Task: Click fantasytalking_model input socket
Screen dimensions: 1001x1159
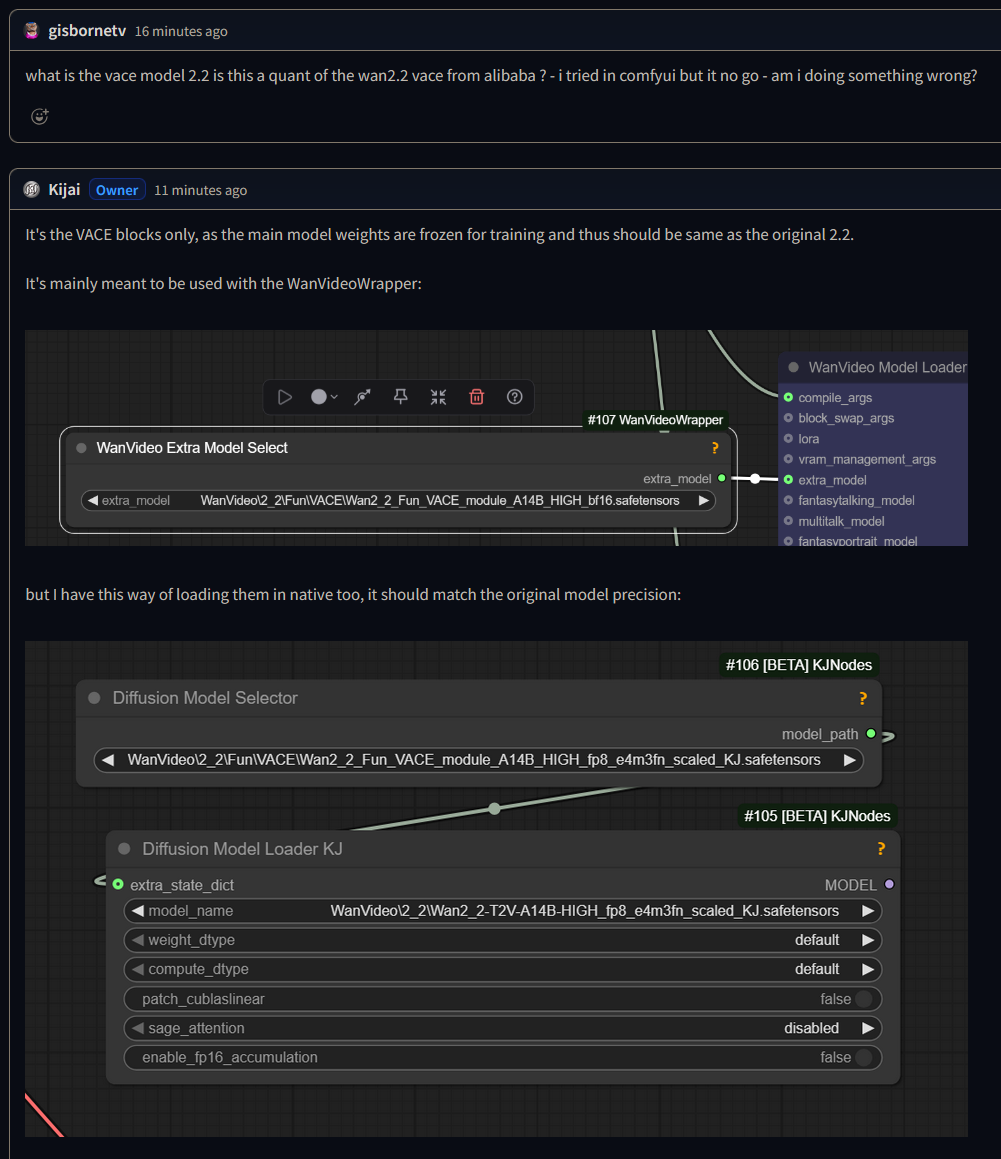Action: [x=788, y=500]
